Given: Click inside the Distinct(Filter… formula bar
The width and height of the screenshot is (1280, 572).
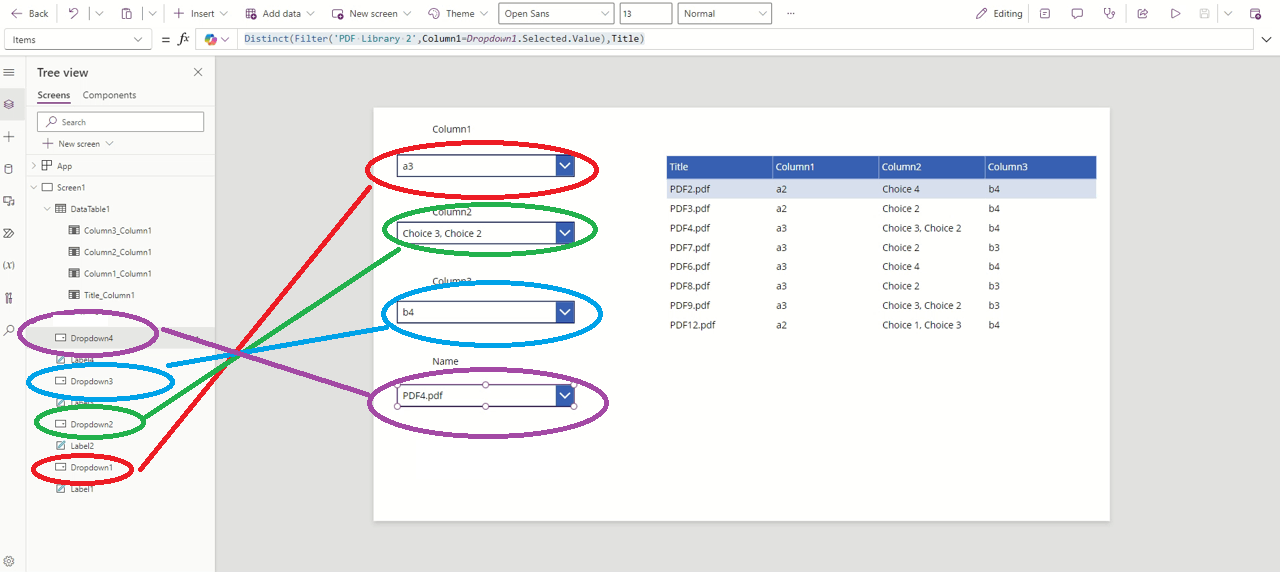Looking at the screenshot, I should [x=746, y=39].
